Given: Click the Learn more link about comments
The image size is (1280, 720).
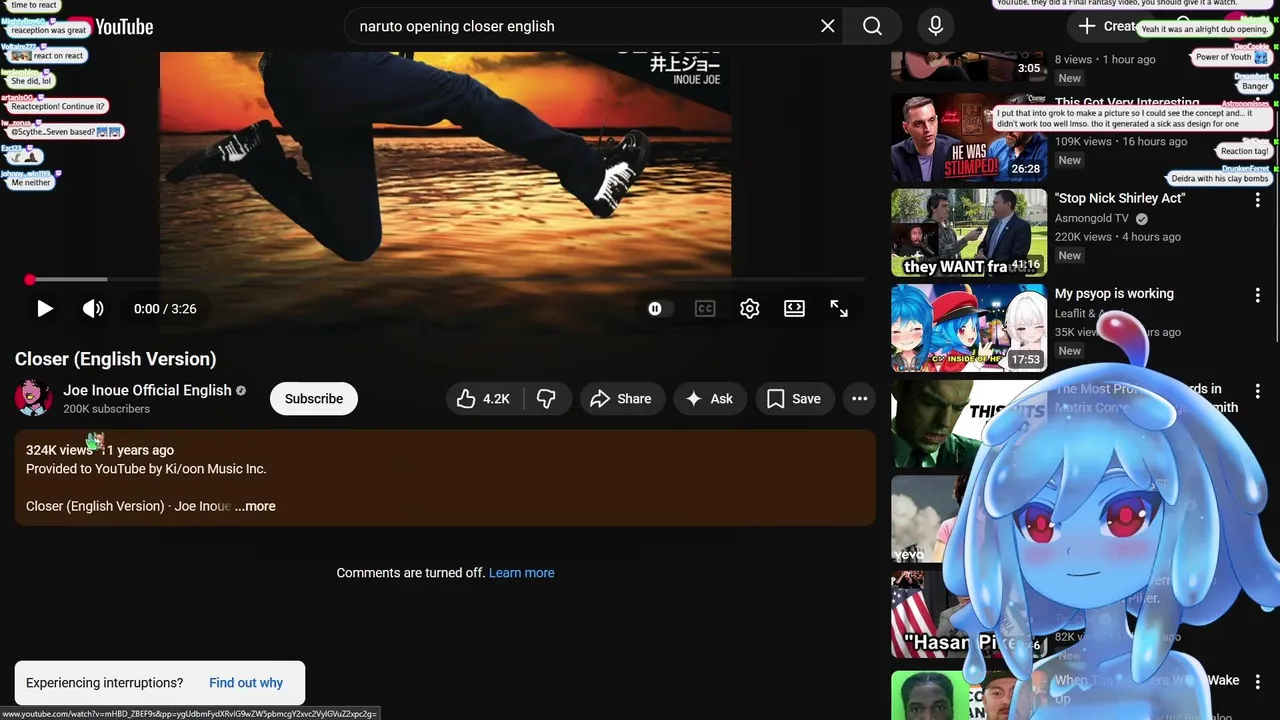Looking at the screenshot, I should pyautogui.click(x=521, y=573).
